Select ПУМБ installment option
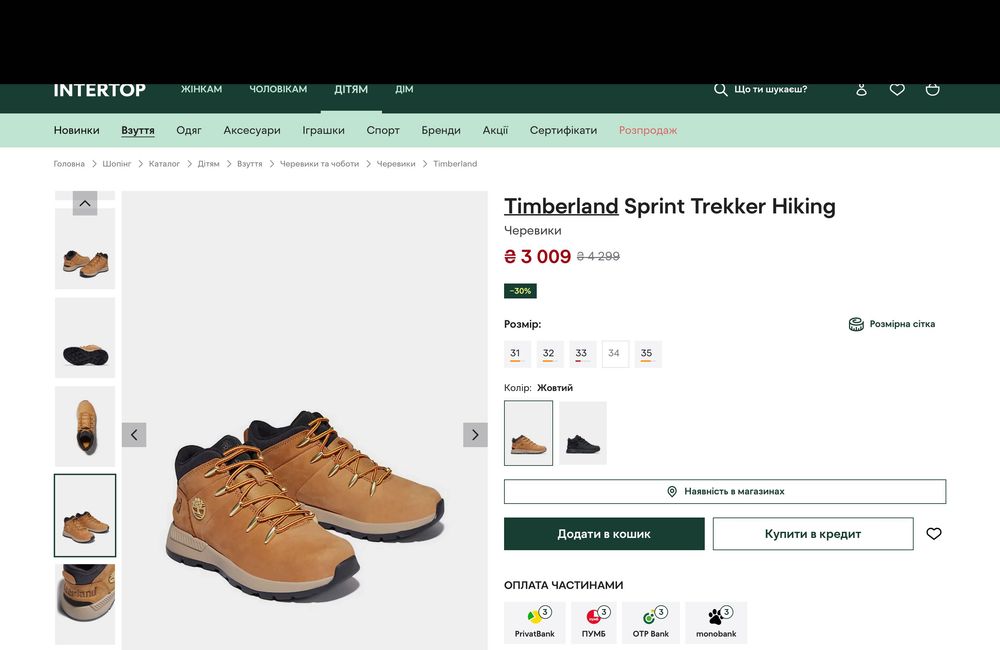 pyautogui.click(x=594, y=623)
